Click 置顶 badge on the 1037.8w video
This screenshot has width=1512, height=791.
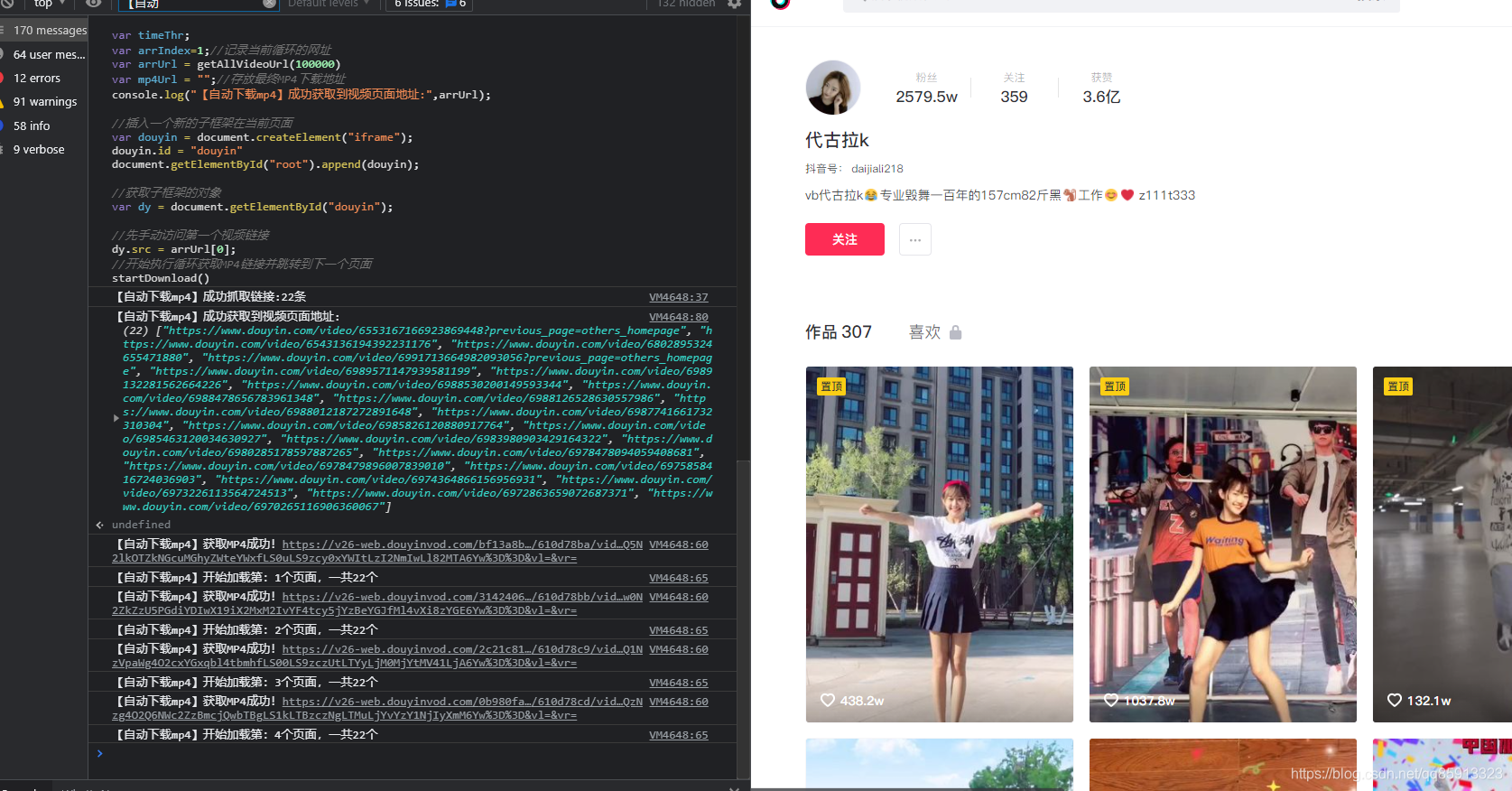click(x=1116, y=386)
